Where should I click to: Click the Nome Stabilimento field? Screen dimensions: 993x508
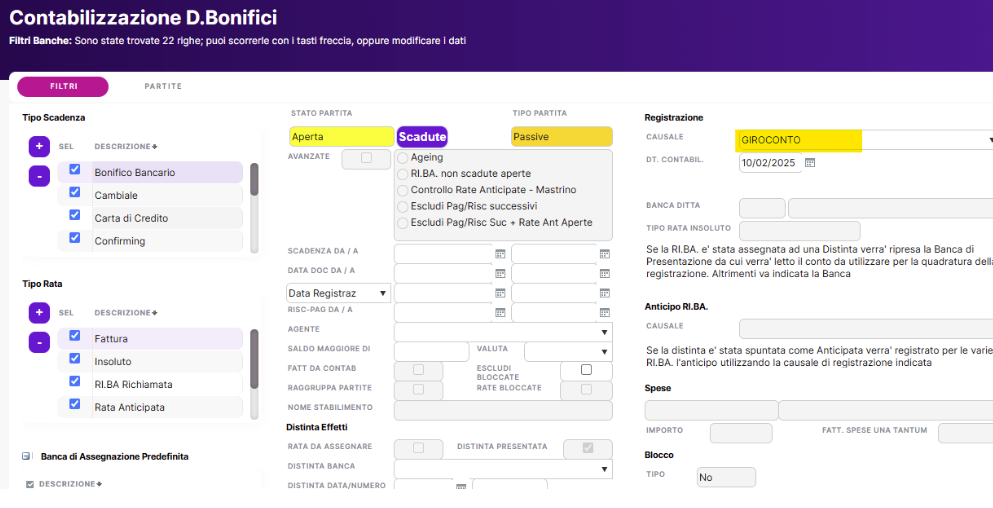(503, 410)
